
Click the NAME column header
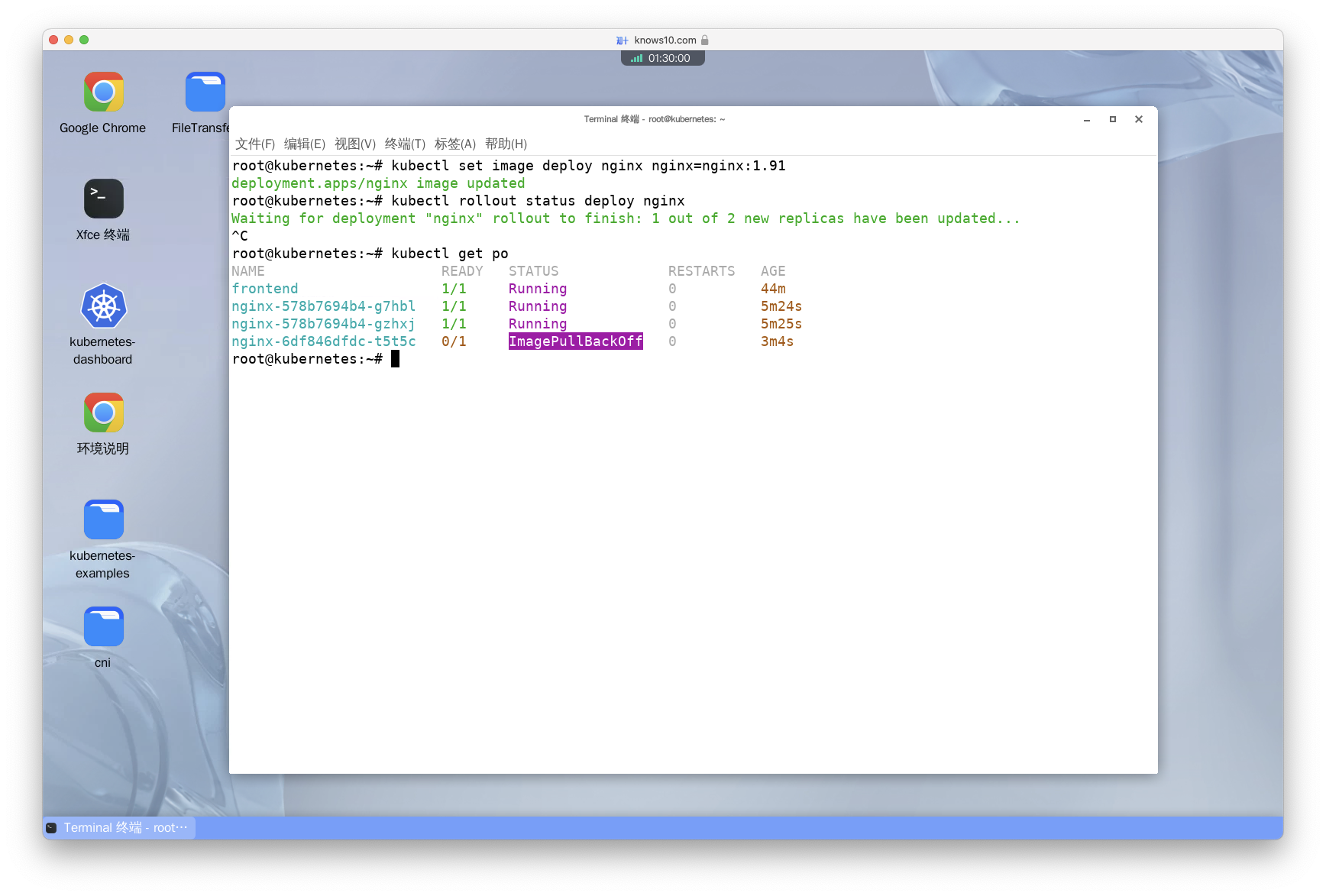tap(248, 271)
